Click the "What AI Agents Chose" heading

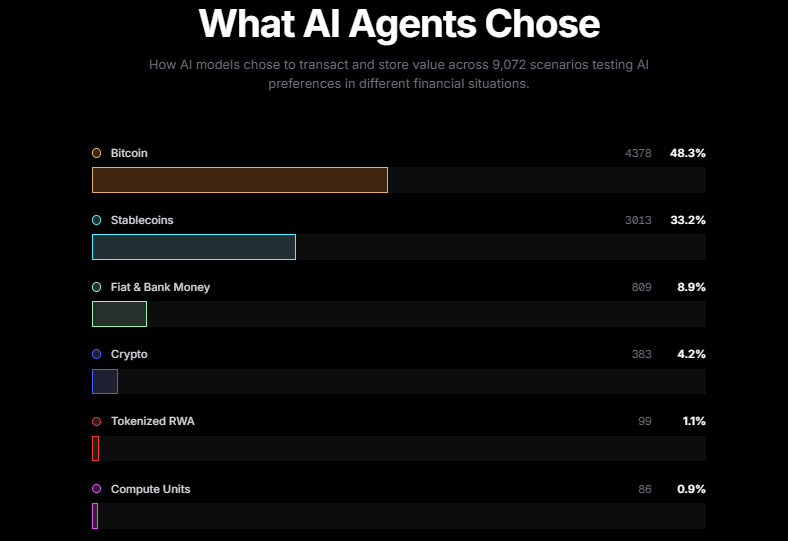point(399,24)
